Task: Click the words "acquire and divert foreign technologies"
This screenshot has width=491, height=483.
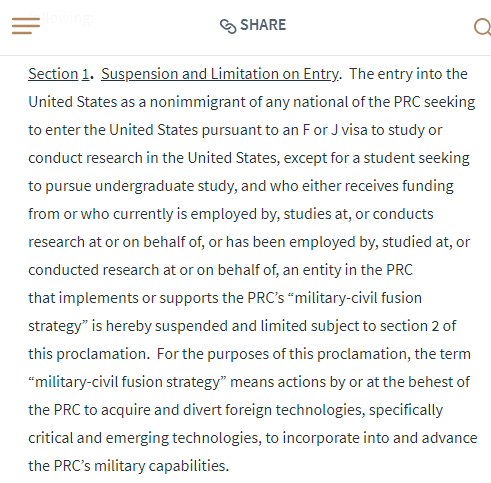Action: point(232,410)
